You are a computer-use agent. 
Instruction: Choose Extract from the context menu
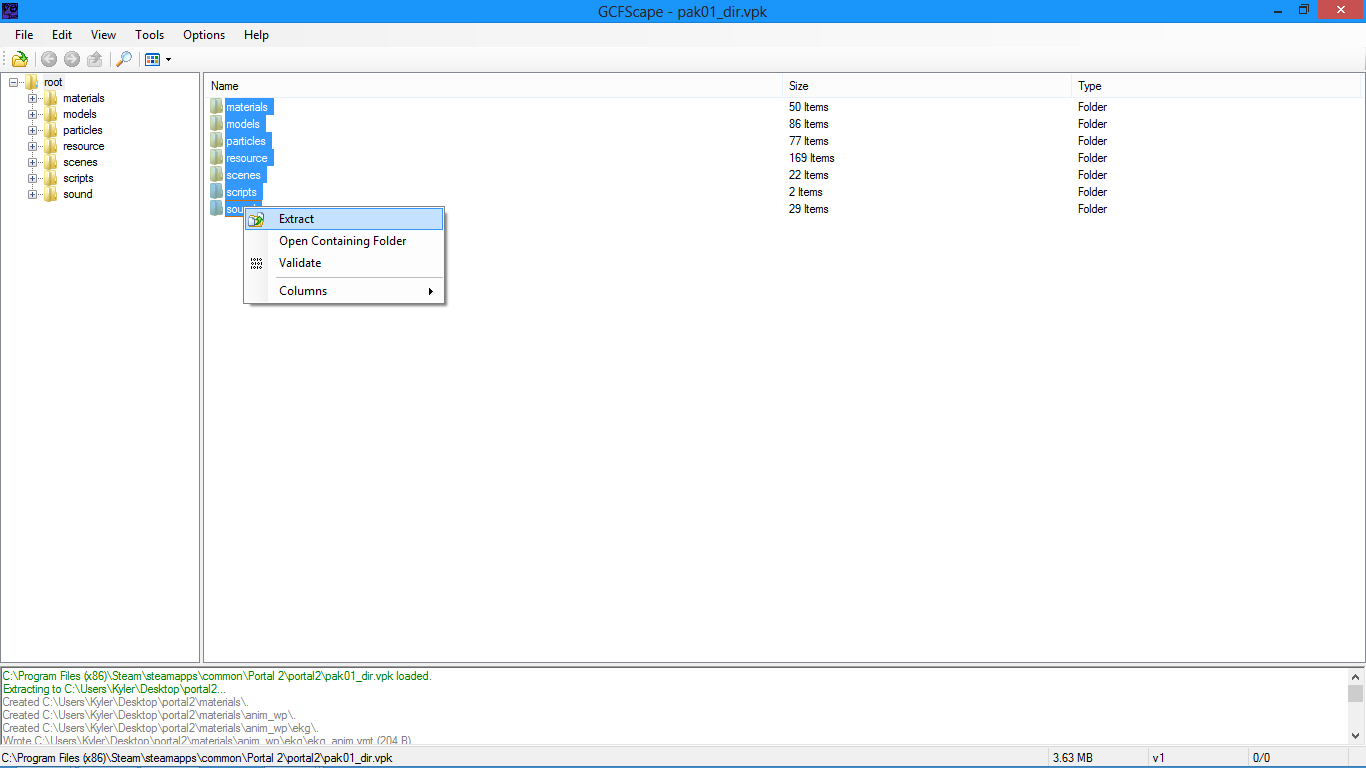345,219
